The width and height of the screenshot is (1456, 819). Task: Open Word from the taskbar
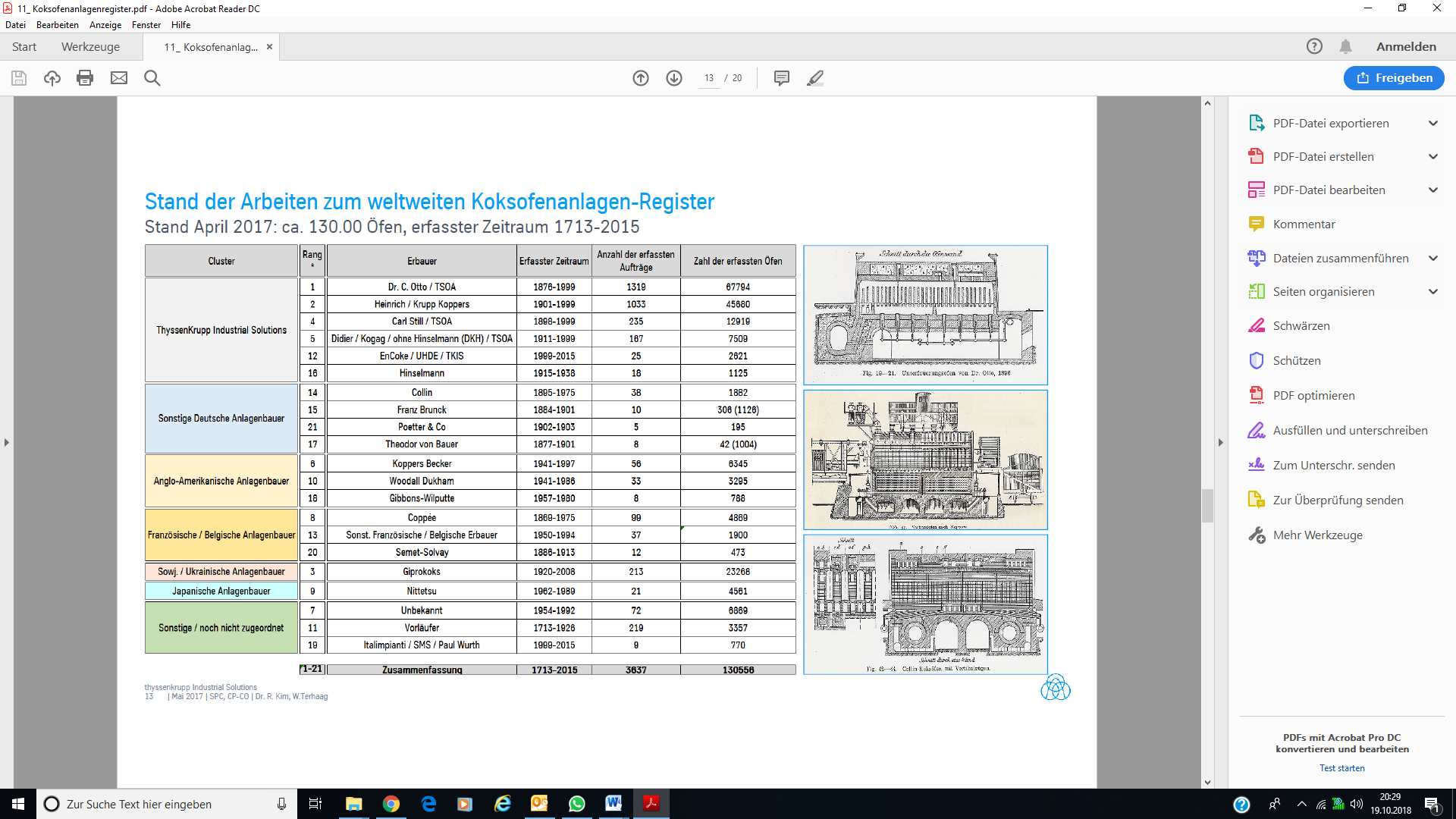(x=613, y=804)
